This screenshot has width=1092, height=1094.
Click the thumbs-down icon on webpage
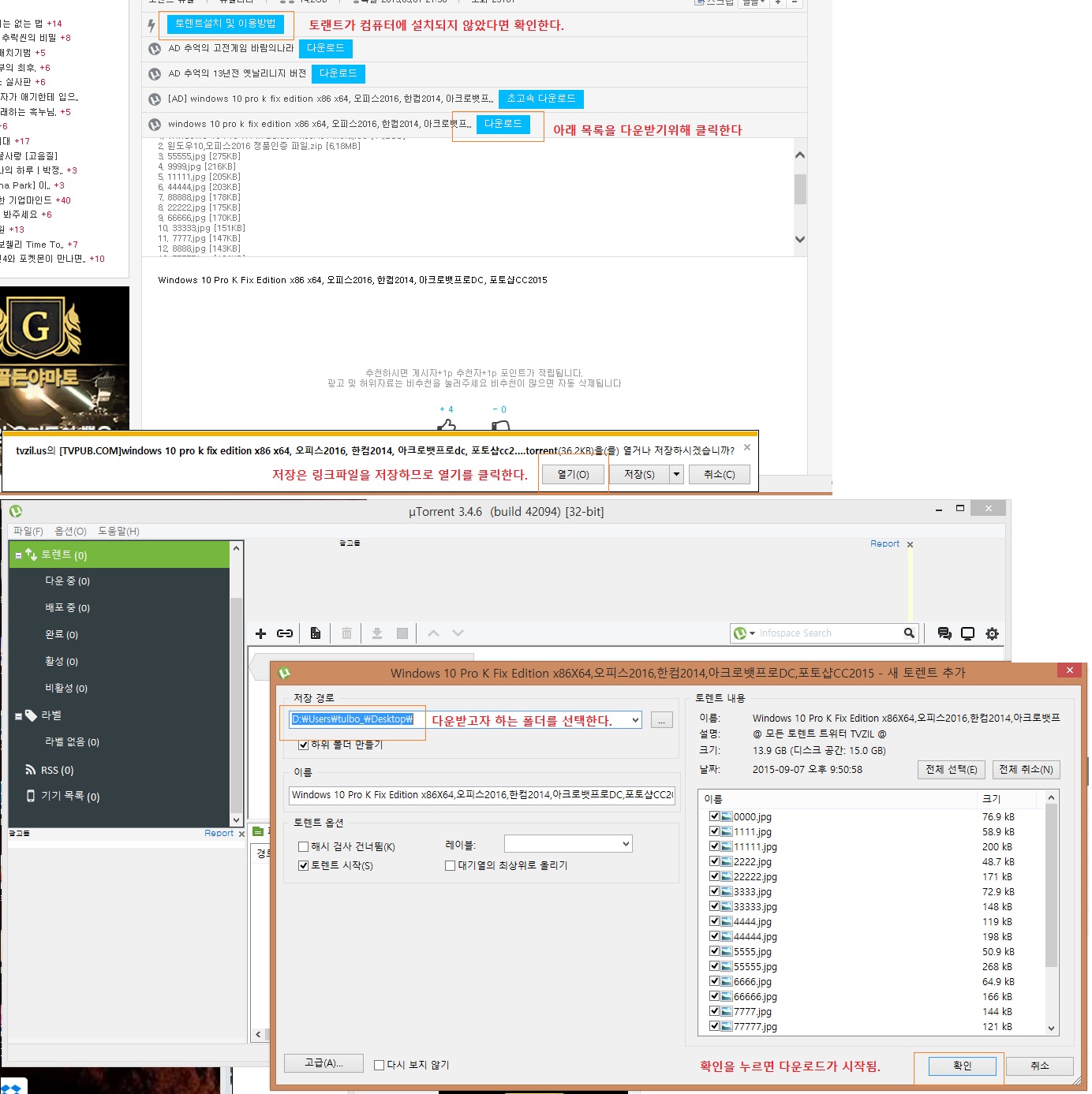[500, 424]
